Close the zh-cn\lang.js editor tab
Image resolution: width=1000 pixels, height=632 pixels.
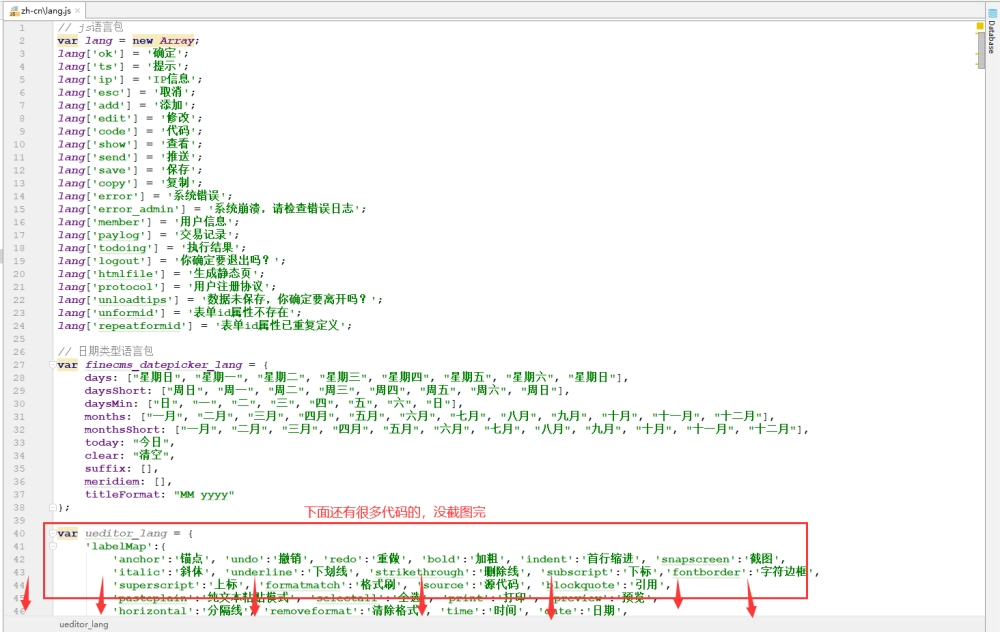click(78, 11)
